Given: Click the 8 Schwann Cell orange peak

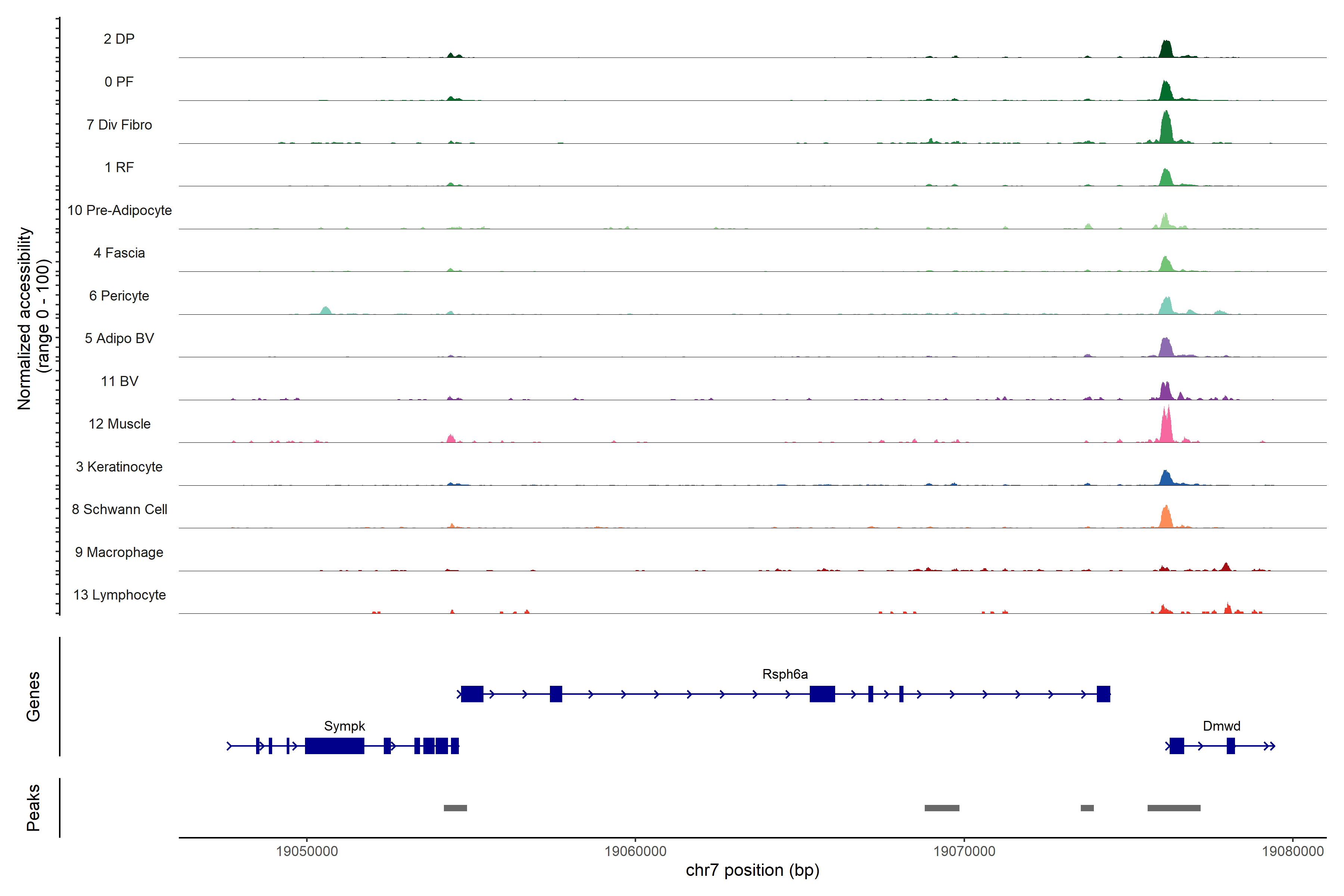Looking at the screenshot, I should 1166,518.
